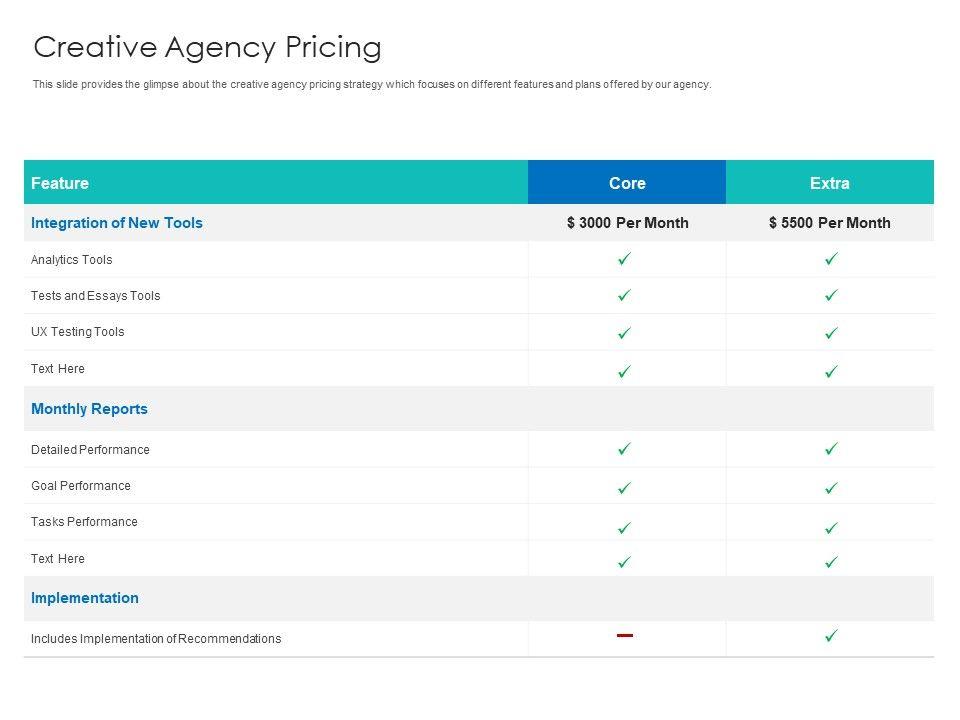The height and width of the screenshot is (720, 960).
Task: Click the $ 5500 Per Month price
Action: point(830,223)
